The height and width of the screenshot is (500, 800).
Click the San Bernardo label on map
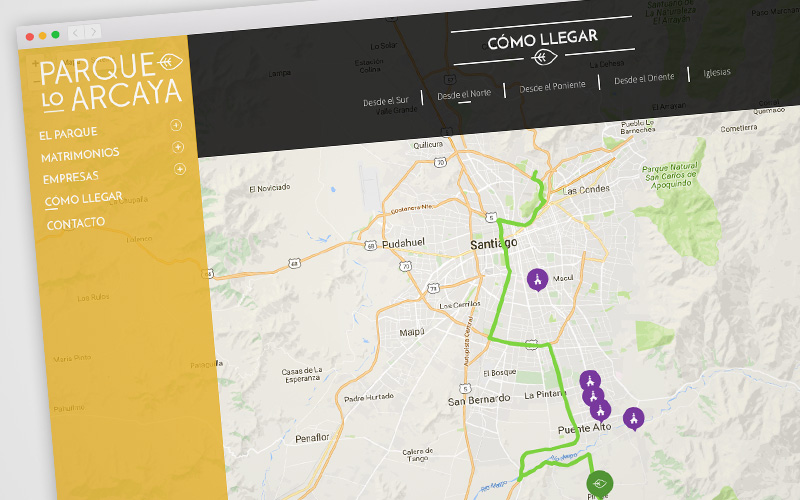[479, 400]
